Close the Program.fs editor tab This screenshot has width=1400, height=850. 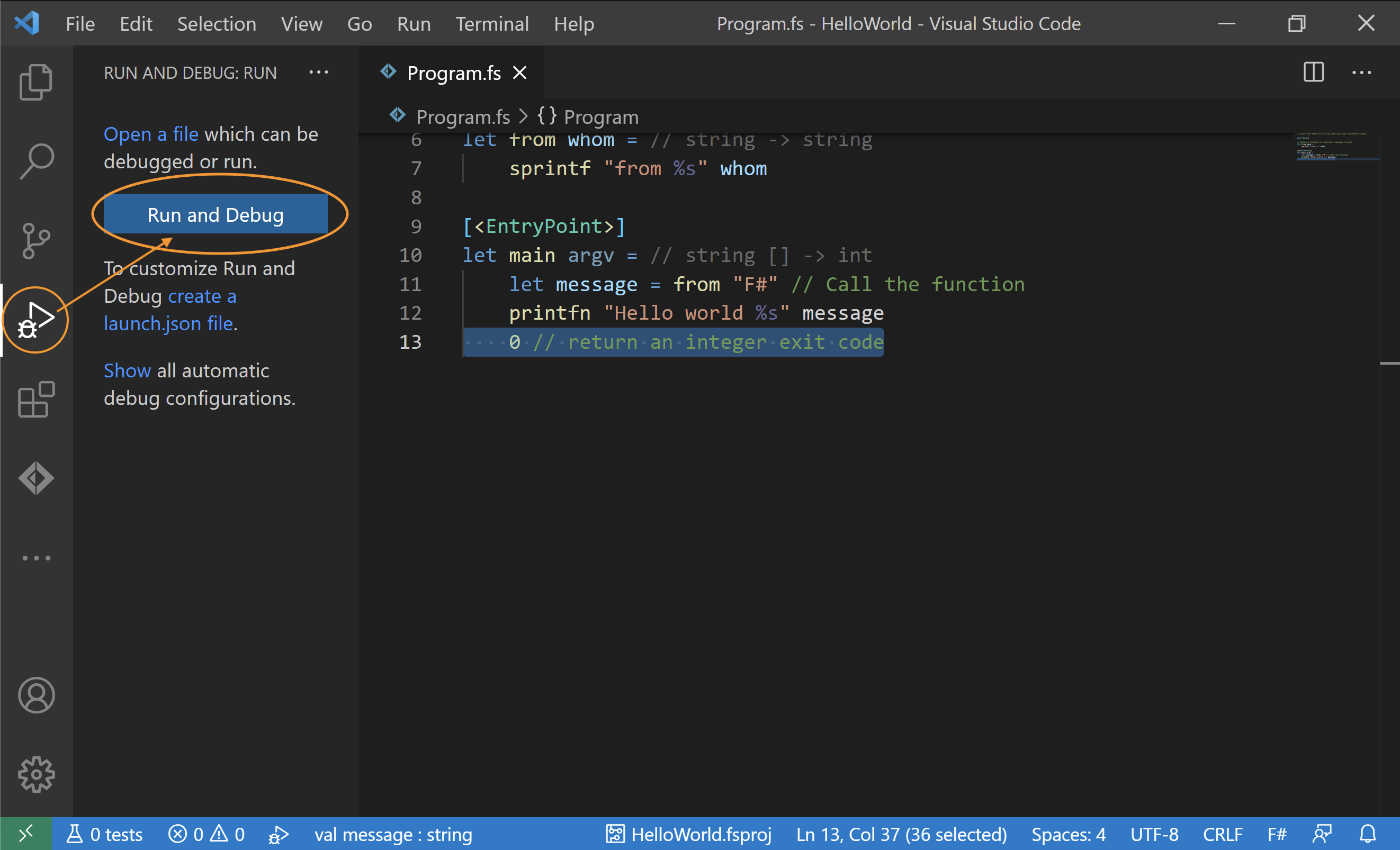point(520,73)
